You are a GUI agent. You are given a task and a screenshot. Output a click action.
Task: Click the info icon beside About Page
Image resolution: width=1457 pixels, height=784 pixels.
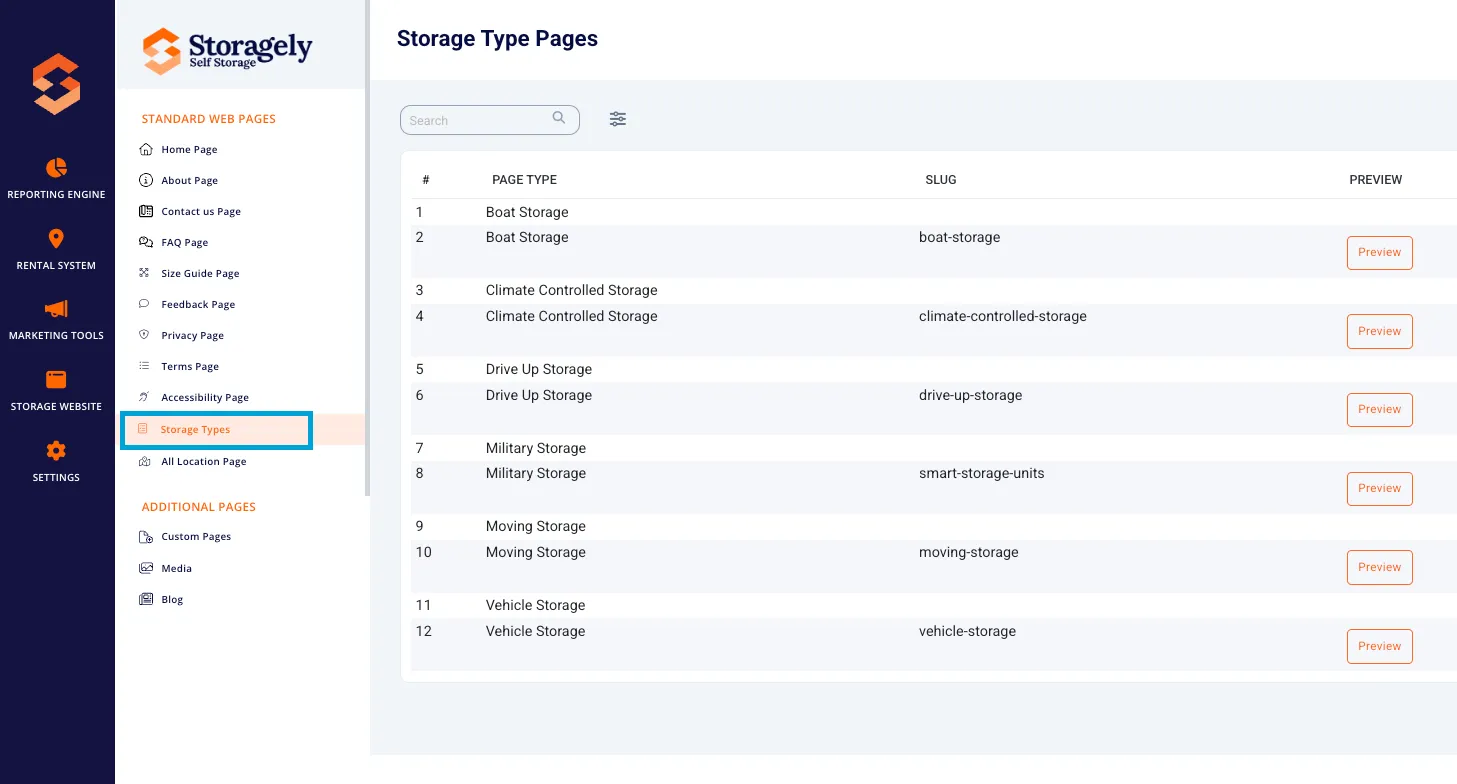tap(146, 180)
